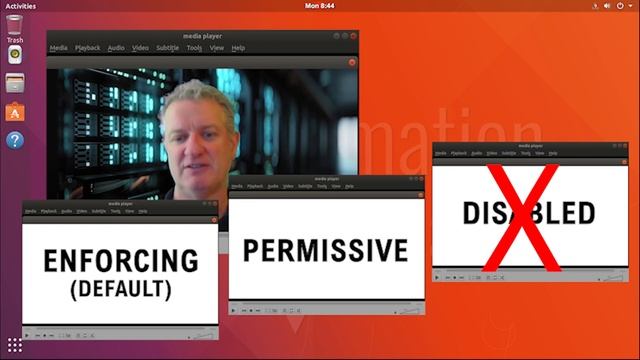Open the power menu icon in top bar
Viewport: 640px width, 360px height.
tap(620, 6)
